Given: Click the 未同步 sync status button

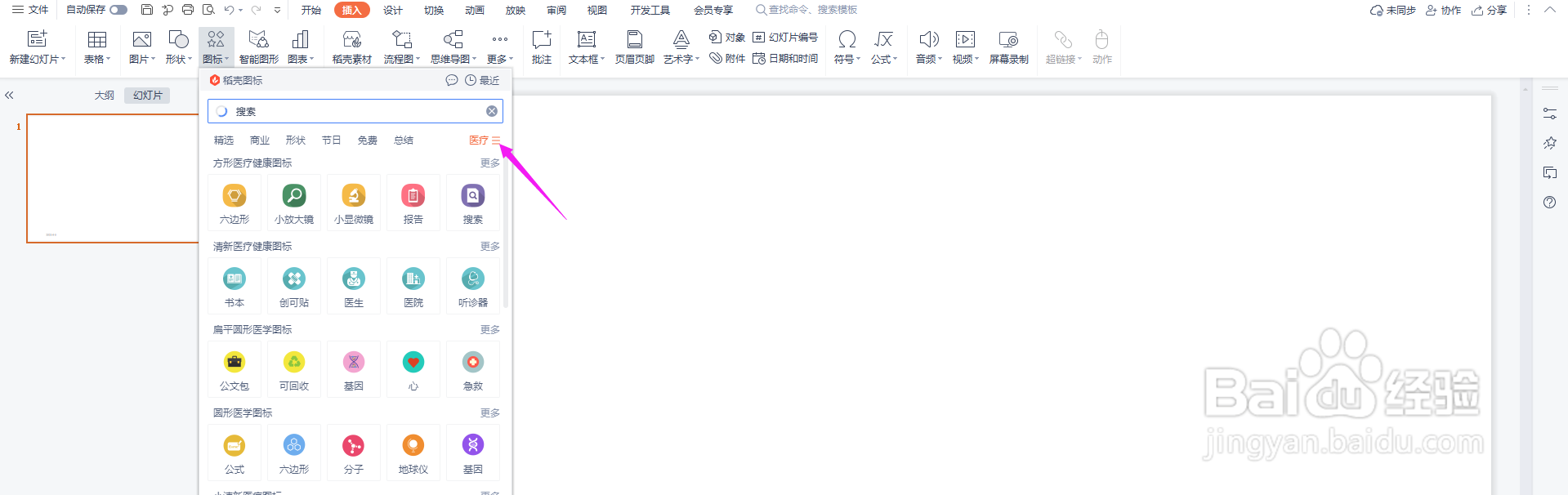Looking at the screenshot, I should (x=1393, y=10).
